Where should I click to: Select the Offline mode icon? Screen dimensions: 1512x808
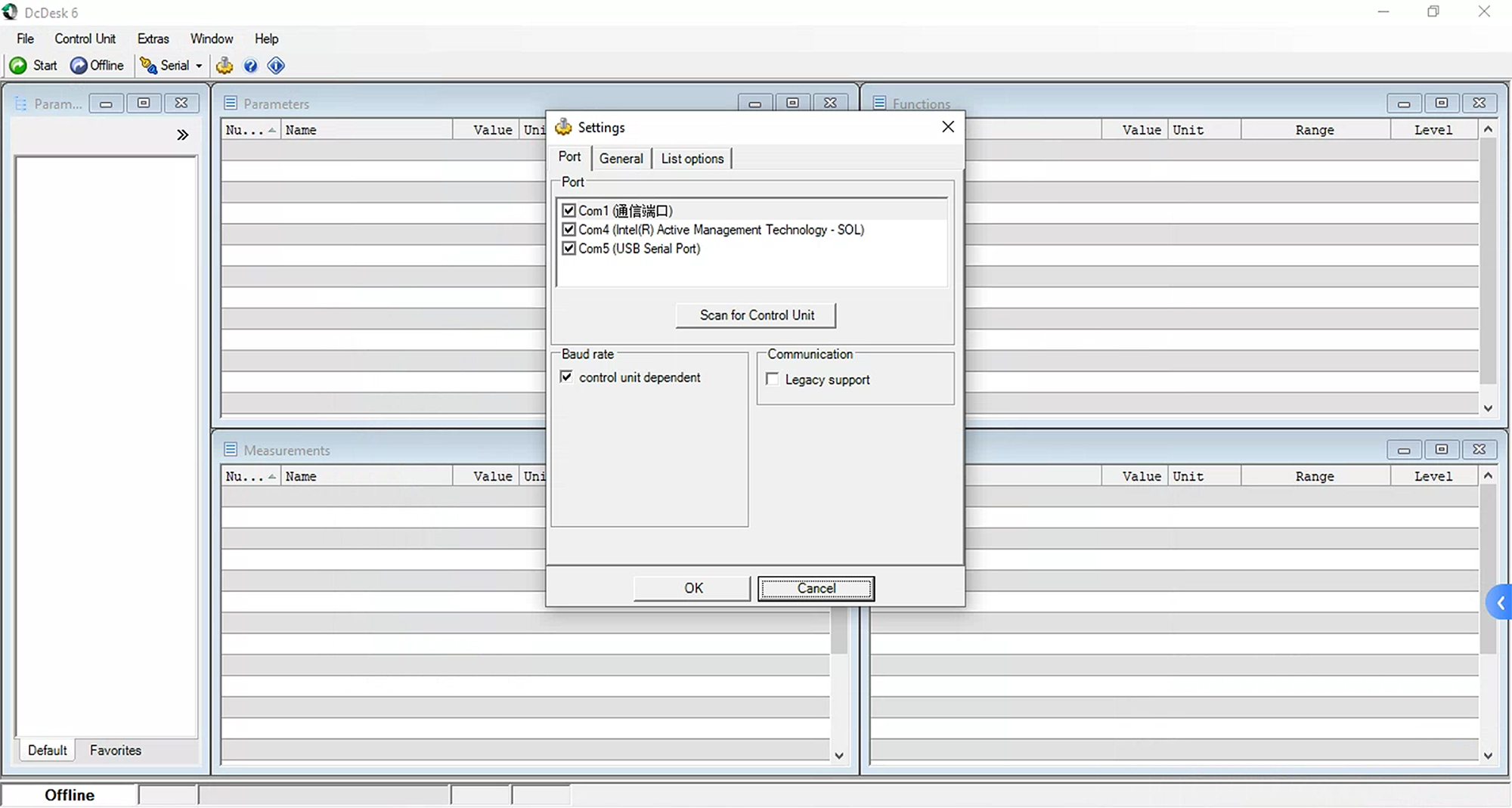[x=79, y=66]
